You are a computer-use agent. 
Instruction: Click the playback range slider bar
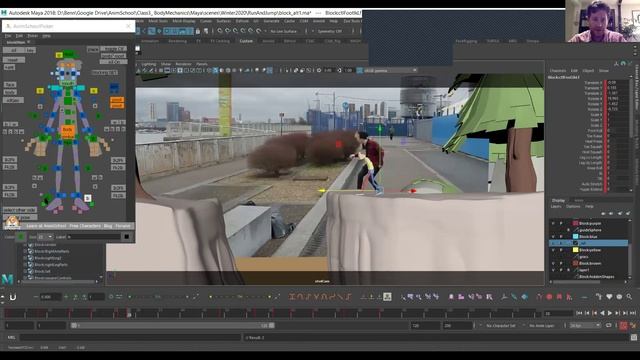coord(173,325)
